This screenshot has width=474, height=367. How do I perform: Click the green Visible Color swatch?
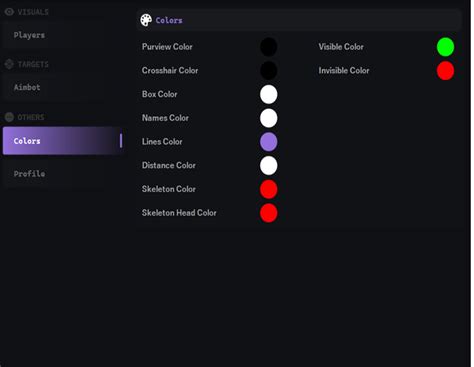click(x=445, y=47)
